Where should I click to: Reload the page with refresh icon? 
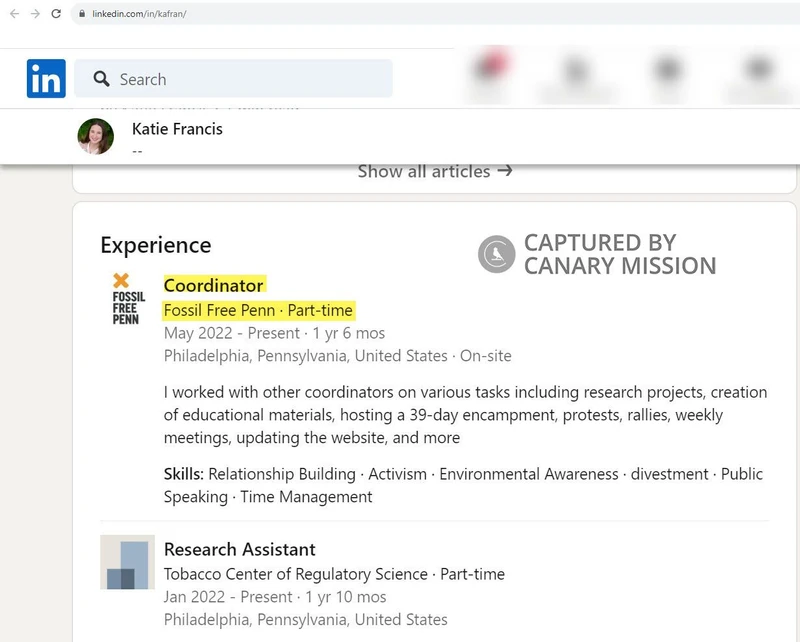pyautogui.click(x=56, y=14)
